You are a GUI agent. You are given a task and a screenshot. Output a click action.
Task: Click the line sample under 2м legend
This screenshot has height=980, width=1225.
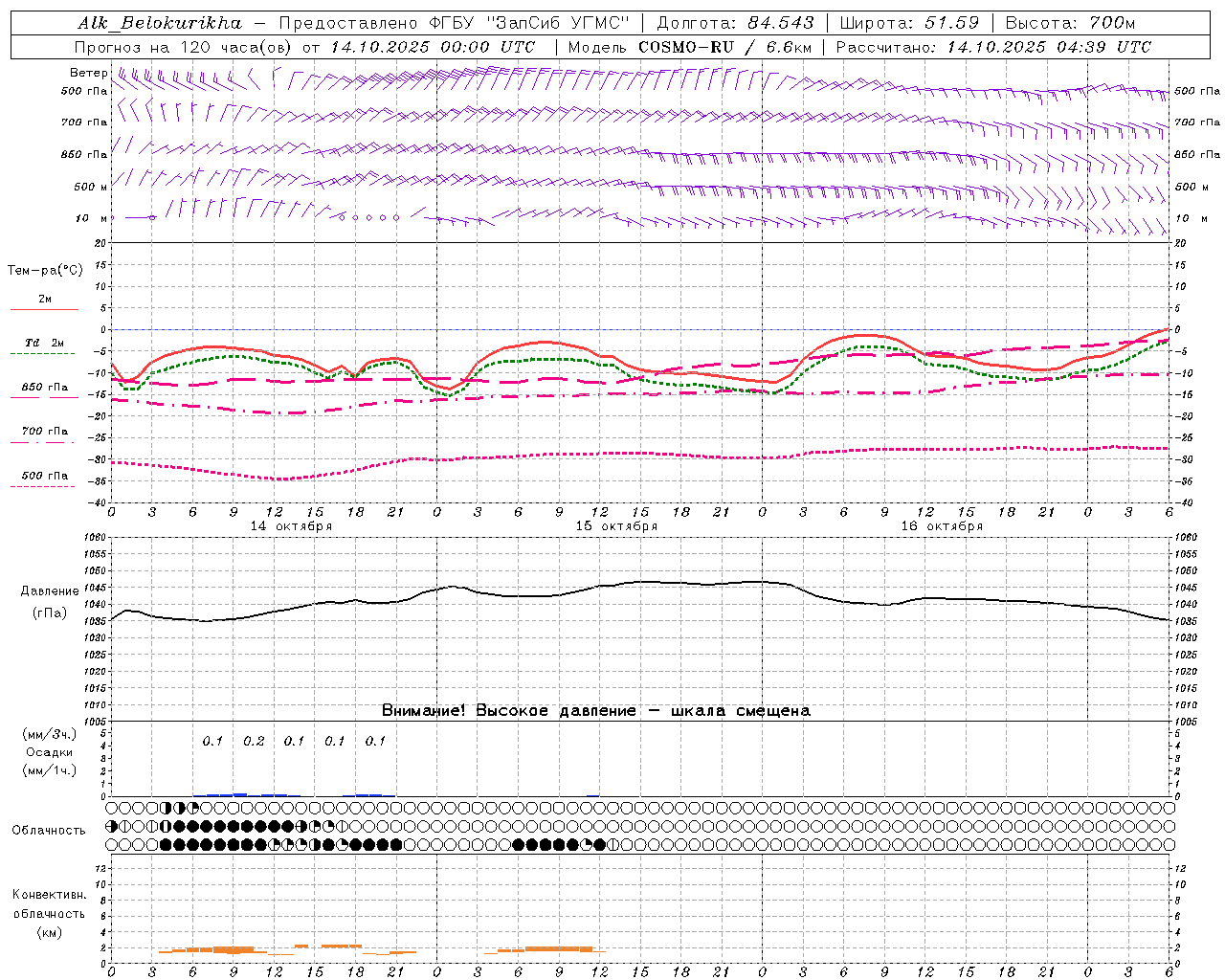[x=44, y=310]
